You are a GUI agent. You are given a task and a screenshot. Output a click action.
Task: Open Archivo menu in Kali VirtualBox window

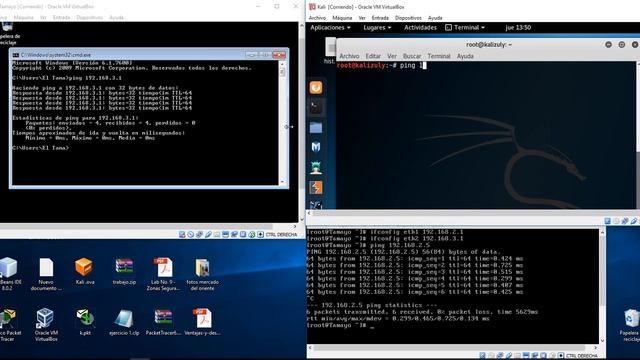coord(317,18)
